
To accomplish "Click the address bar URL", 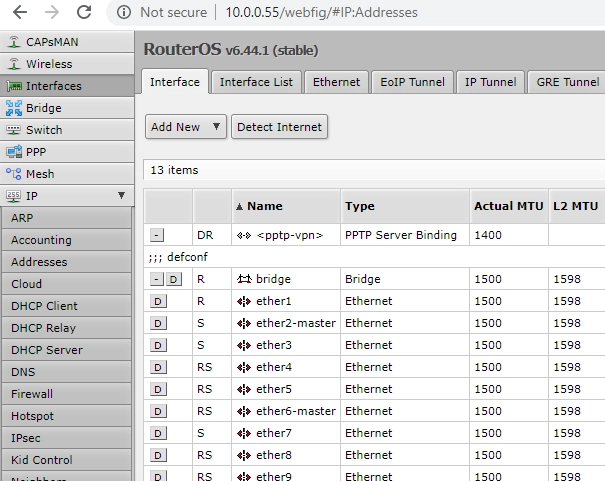I will click(321, 12).
